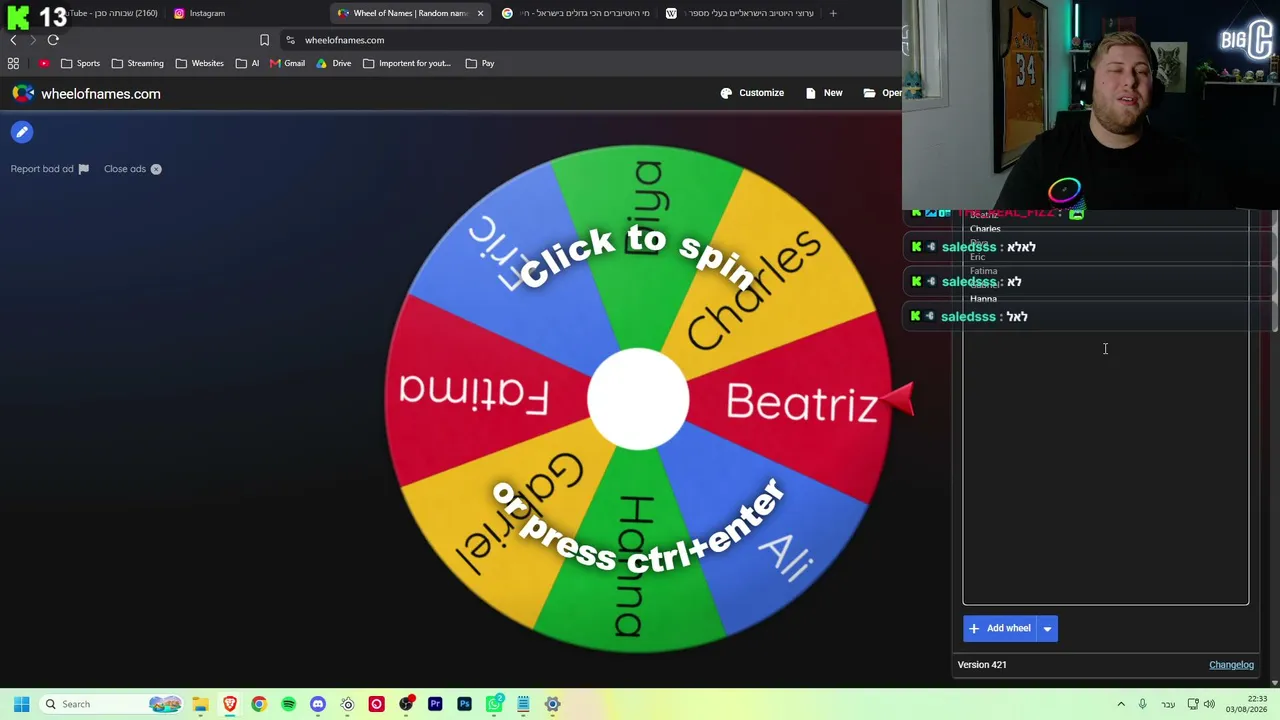Viewport: 1280px width, 720px height.
Task: Open the Changelog link
Action: (x=1231, y=665)
